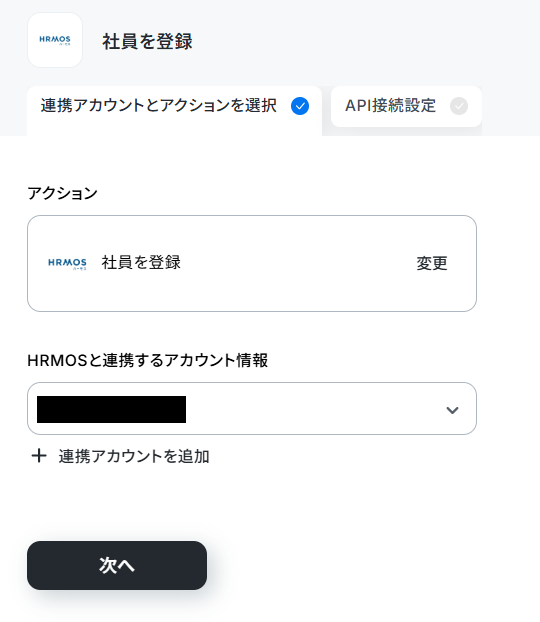Select the redacted account name in dropdown
The height and width of the screenshot is (622, 540).
[x=111, y=409]
